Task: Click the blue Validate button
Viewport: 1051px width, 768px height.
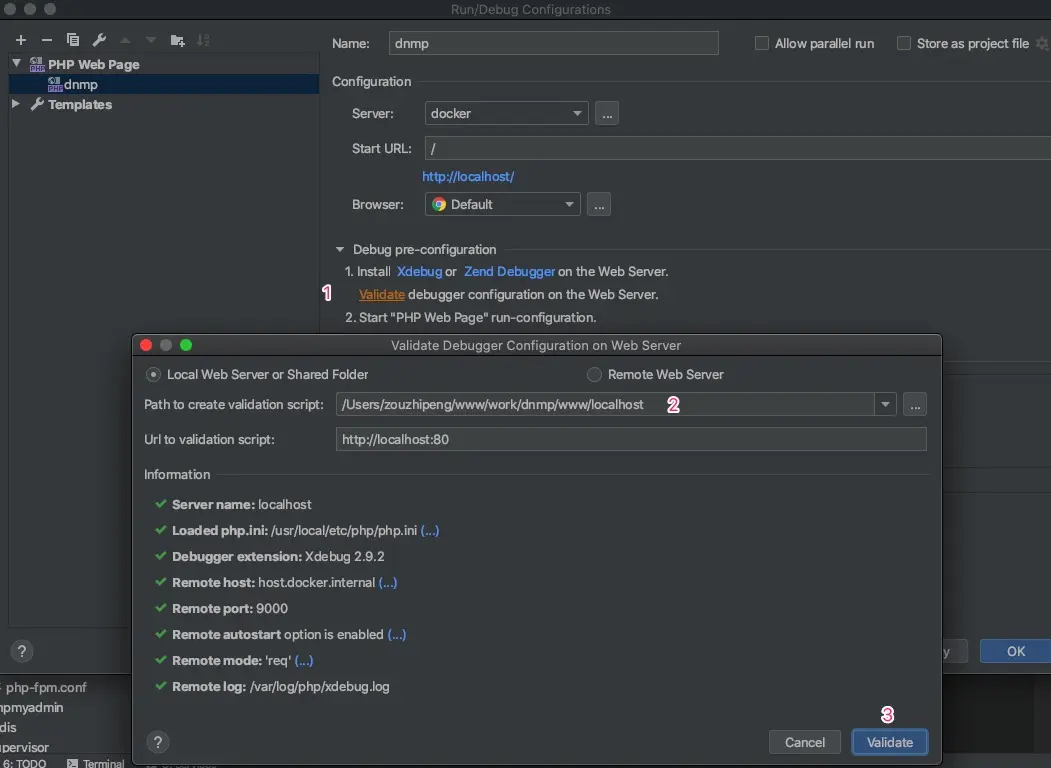Action: coord(889,742)
